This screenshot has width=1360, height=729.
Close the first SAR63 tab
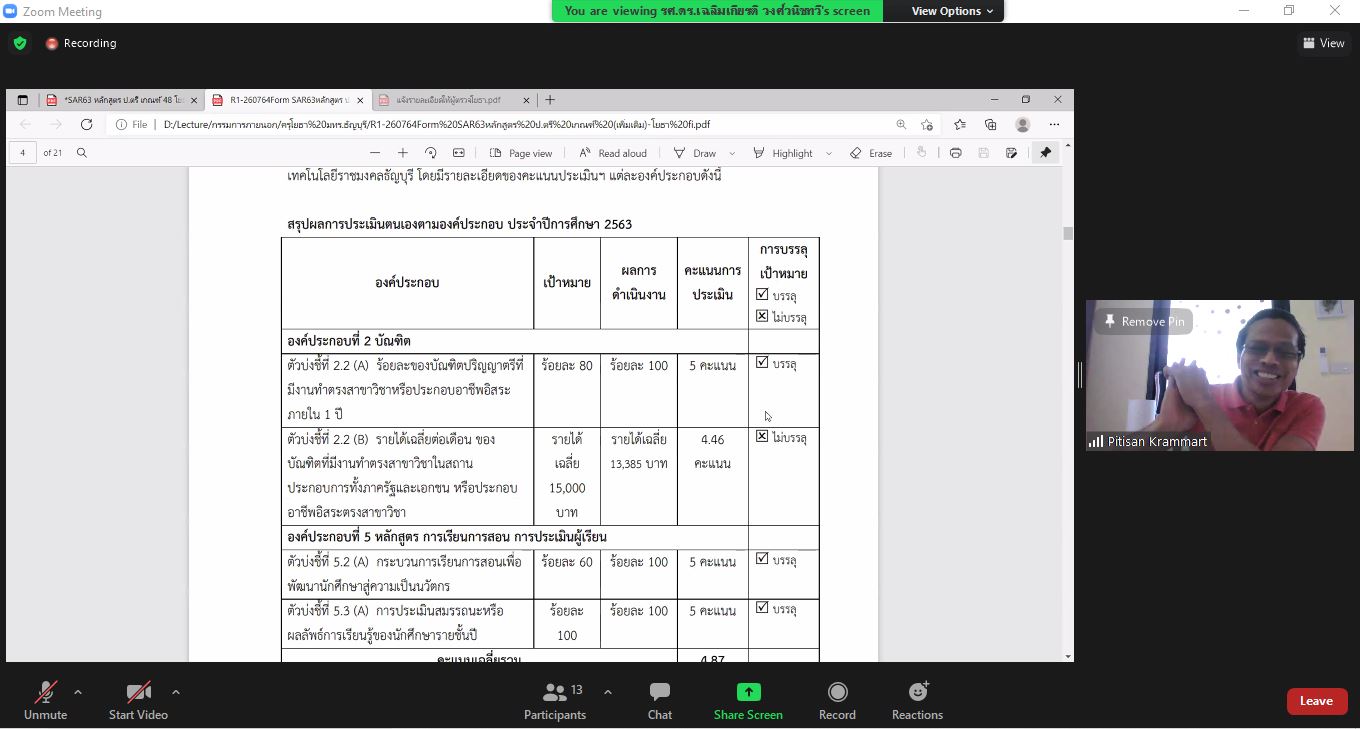[194, 100]
